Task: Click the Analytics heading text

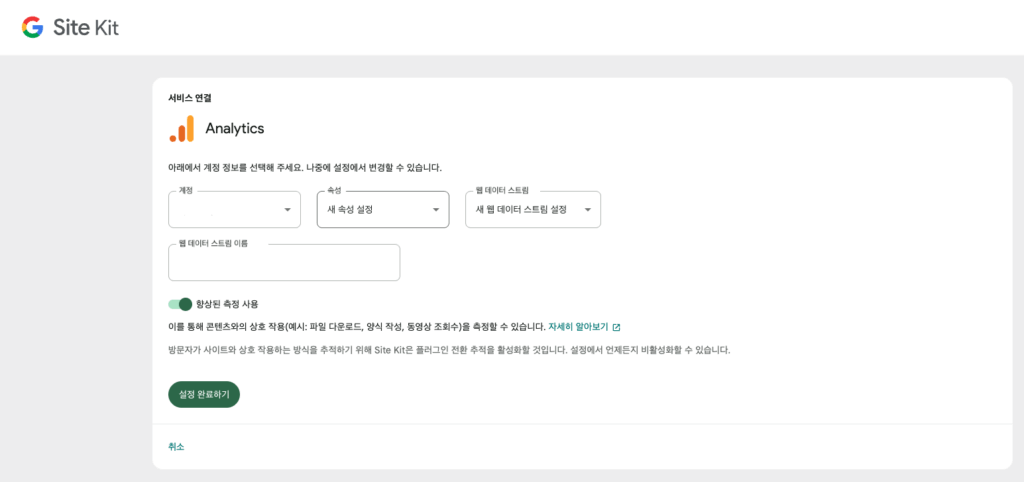Action: [x=234, y=129]
